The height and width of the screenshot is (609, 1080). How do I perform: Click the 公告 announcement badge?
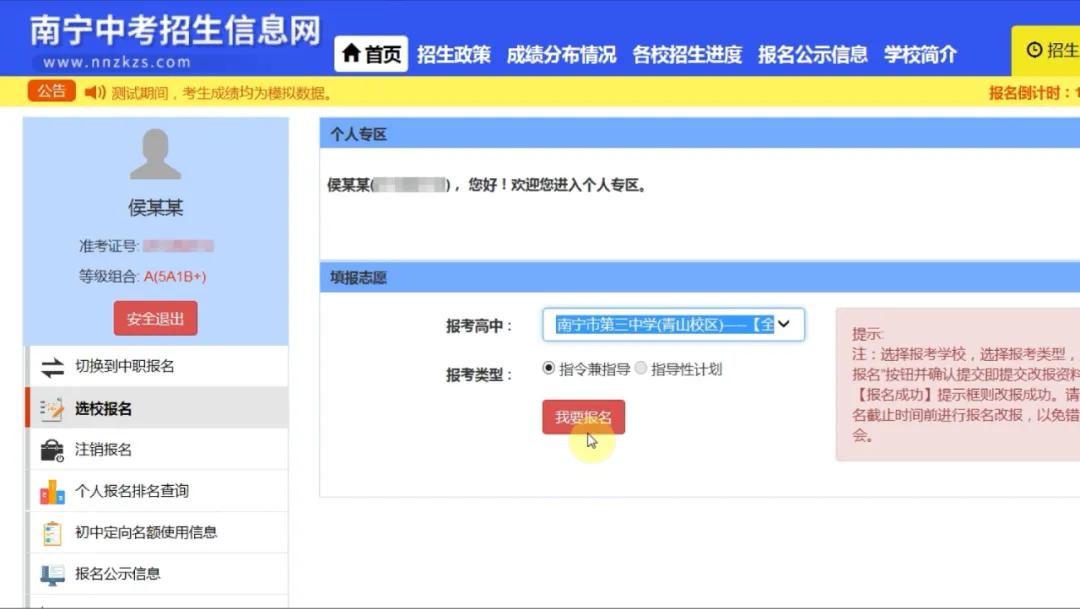tap(52, 91)
